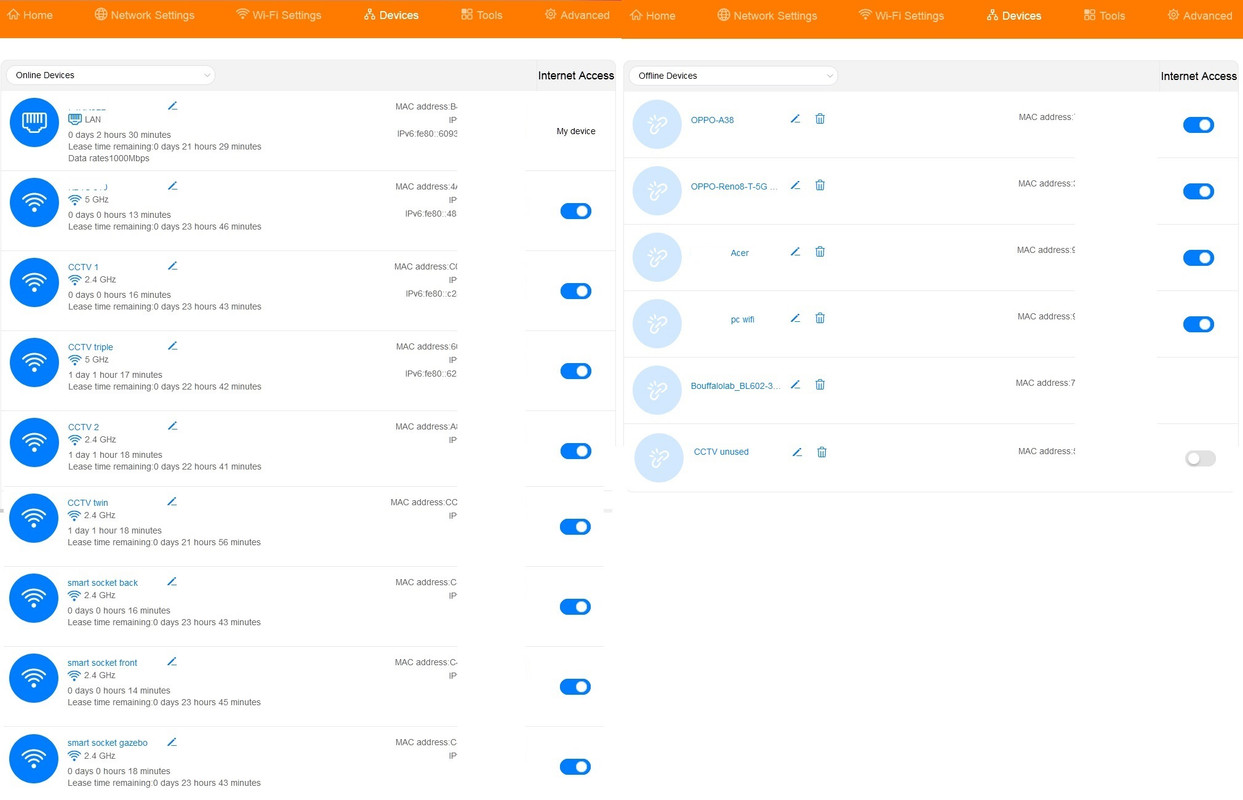Click the edit pencil for CCTV unused

coord(797,452)
